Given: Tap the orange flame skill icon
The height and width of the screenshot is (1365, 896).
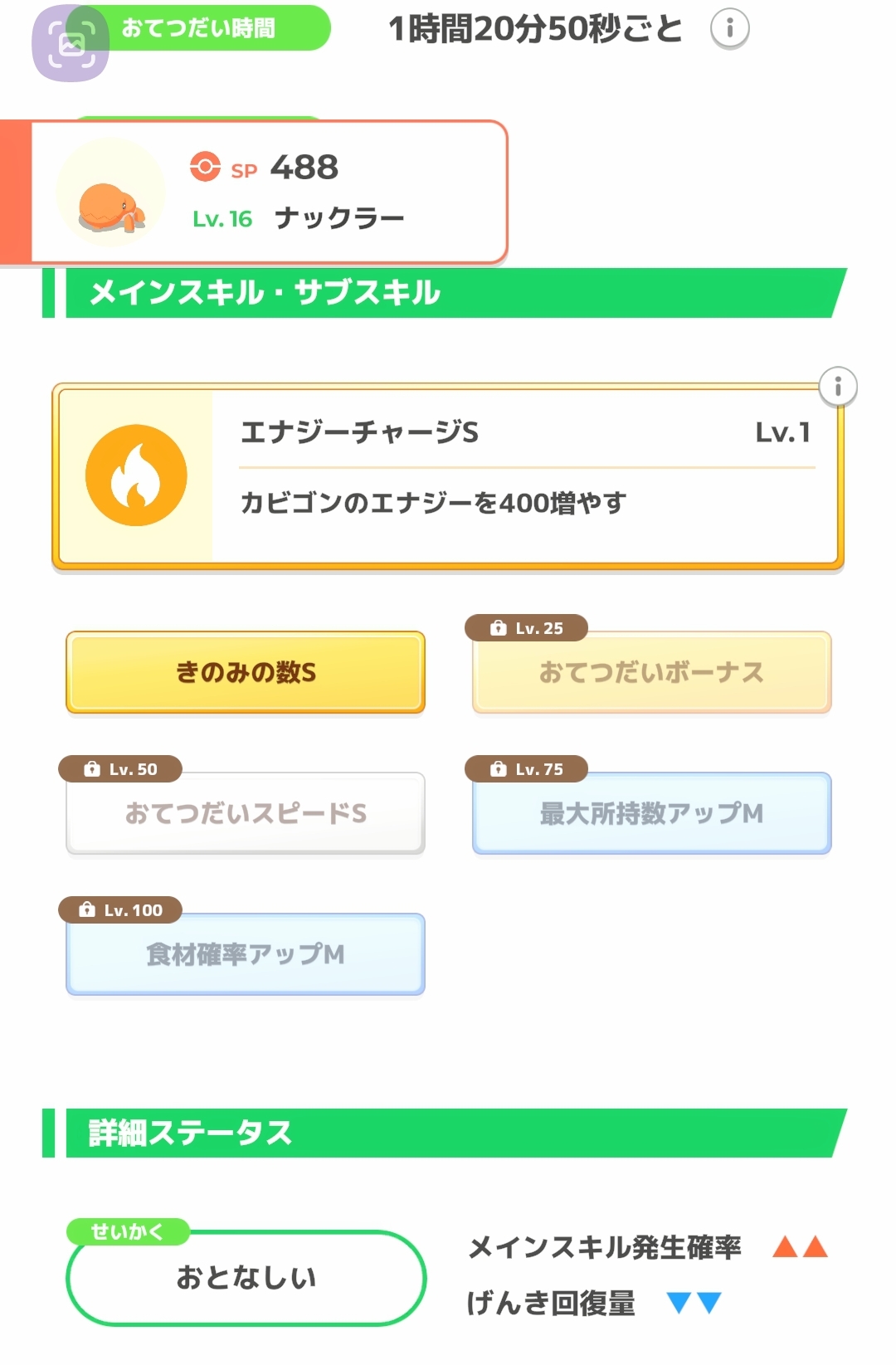Looking at the screenshot, I should (136, 475).
